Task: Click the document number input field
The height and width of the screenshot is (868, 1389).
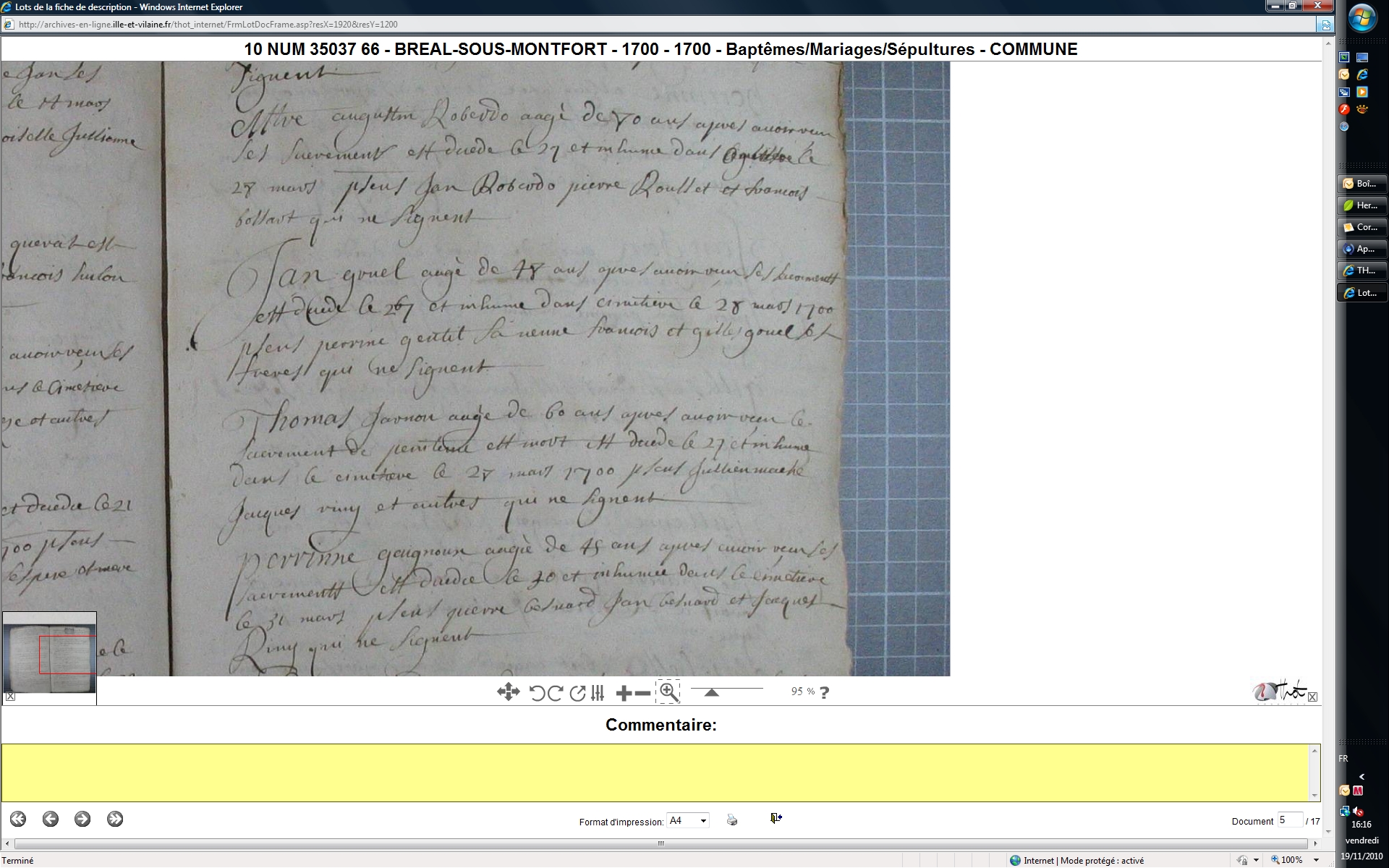Action: pos(1289,820)
